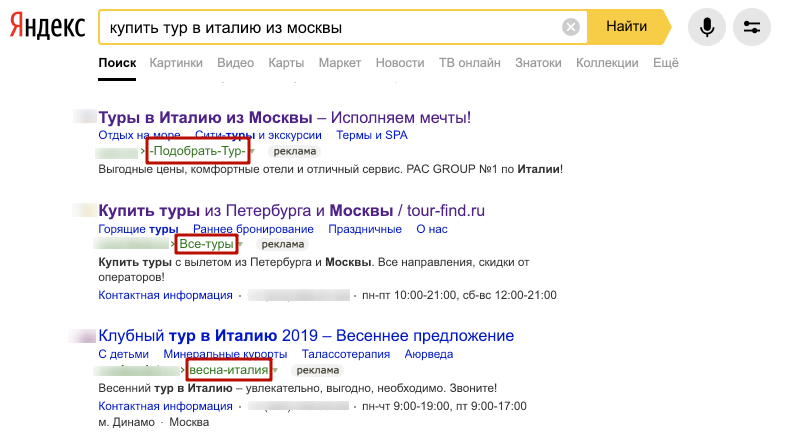
Task: Click the 'весна-италия' display URL
Action: pos(229,370)
